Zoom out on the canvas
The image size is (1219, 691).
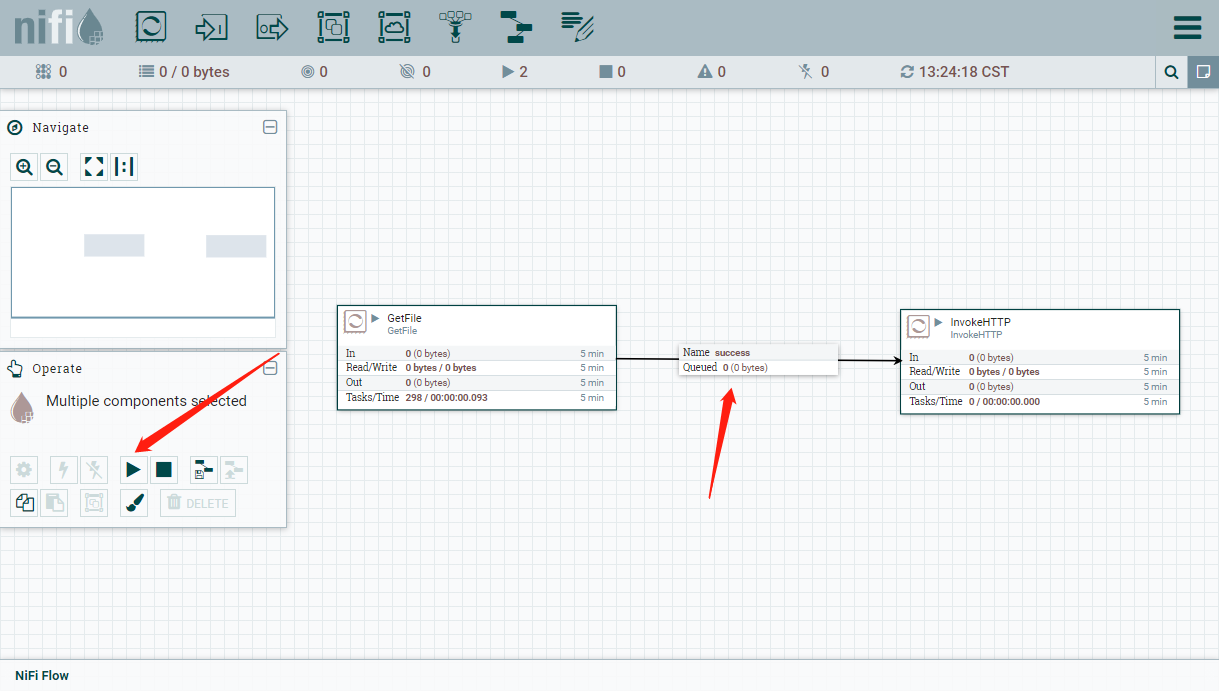pos(55,167)
